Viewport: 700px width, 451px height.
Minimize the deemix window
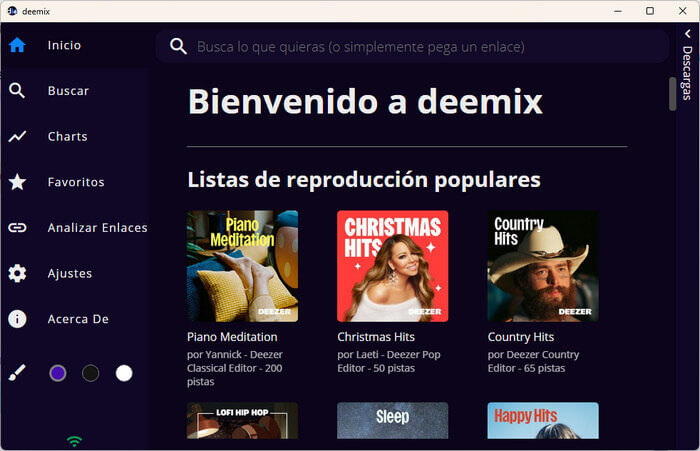618,11
